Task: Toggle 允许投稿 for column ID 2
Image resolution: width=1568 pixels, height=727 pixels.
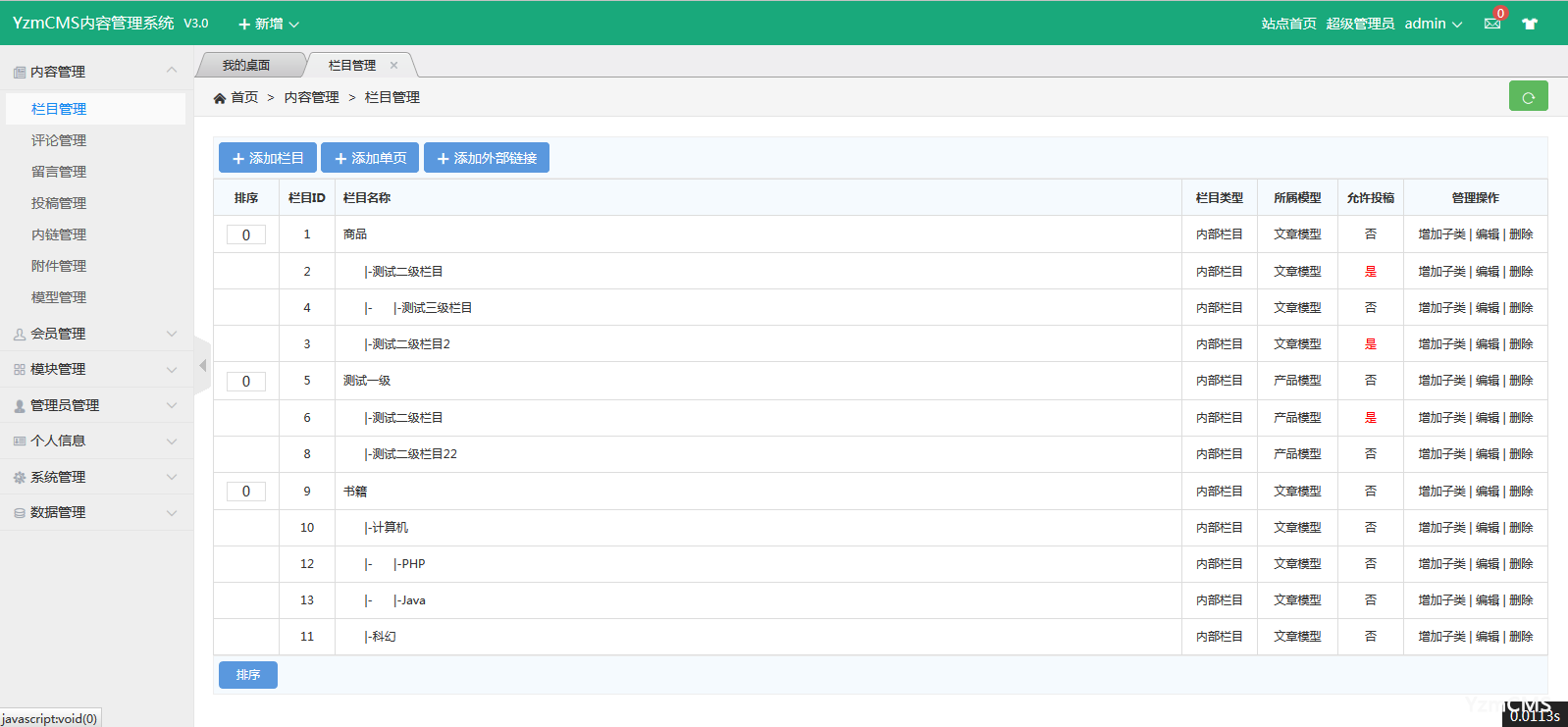Action: (x=1370, y=272)
